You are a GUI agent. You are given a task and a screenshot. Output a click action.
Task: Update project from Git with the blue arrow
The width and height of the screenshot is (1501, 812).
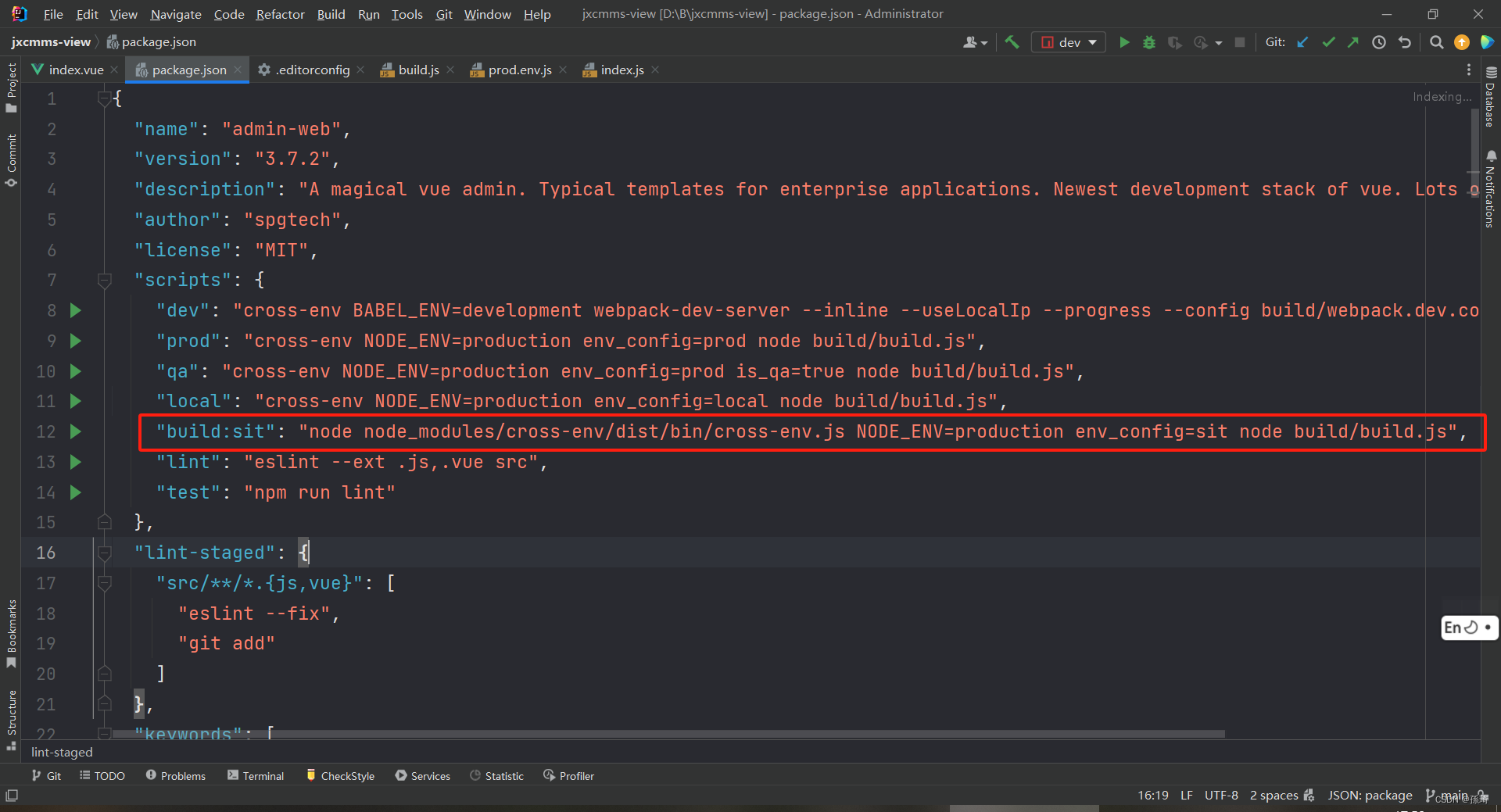(x=1302, y=42)
